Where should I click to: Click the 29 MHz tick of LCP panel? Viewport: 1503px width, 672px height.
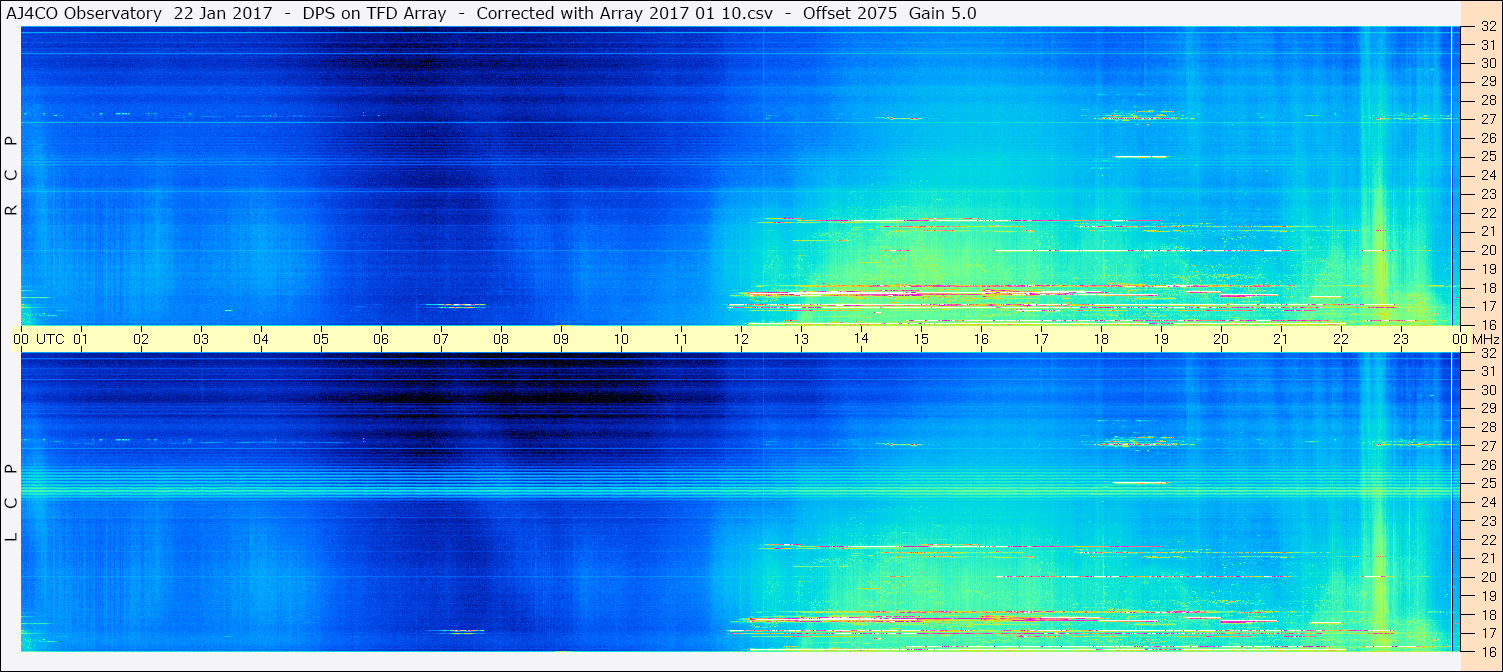pos(1487,408)
